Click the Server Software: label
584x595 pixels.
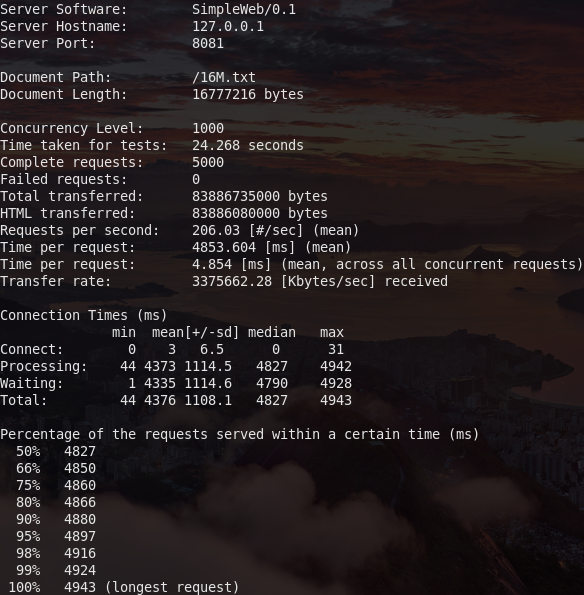tap(63, 9)
